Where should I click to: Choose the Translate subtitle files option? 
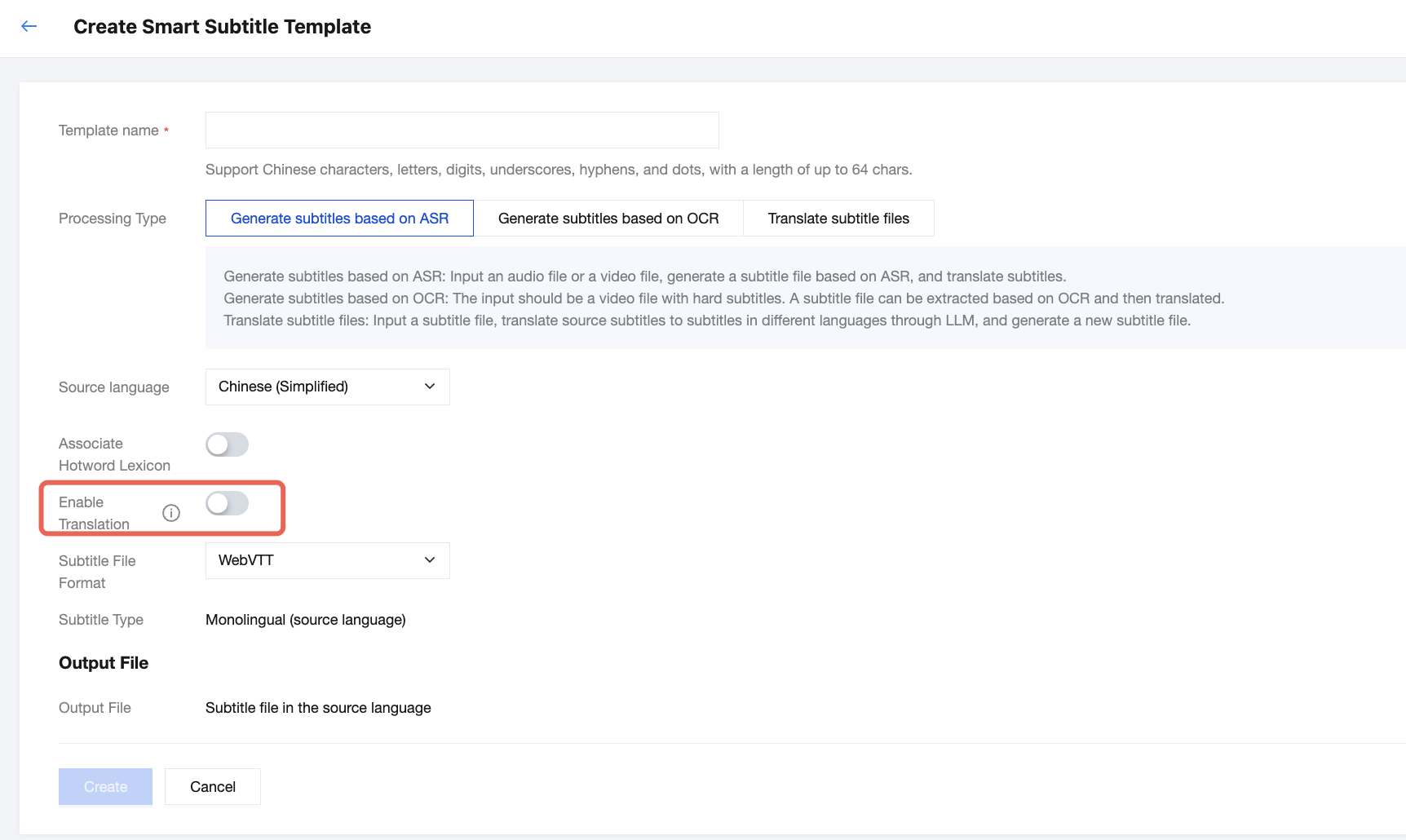click(x=838, y=219)
